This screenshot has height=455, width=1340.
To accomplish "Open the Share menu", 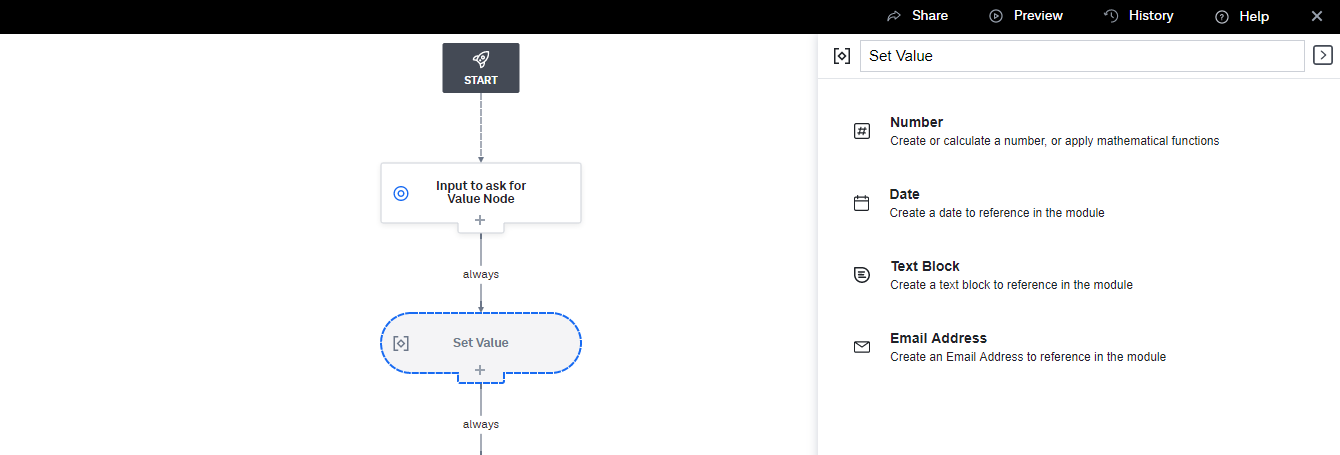I will coord(917,16).
